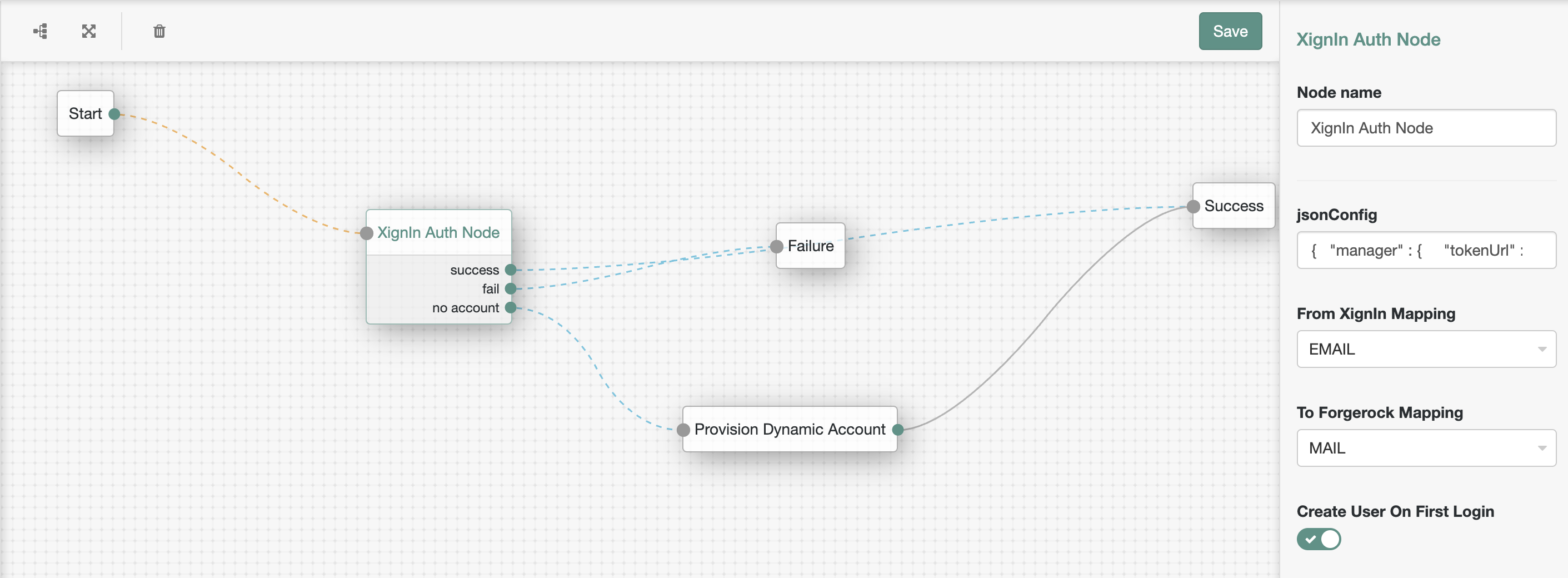Click the 'success' outcome label
Screen dimensions: 1568x578
(474, 270)
